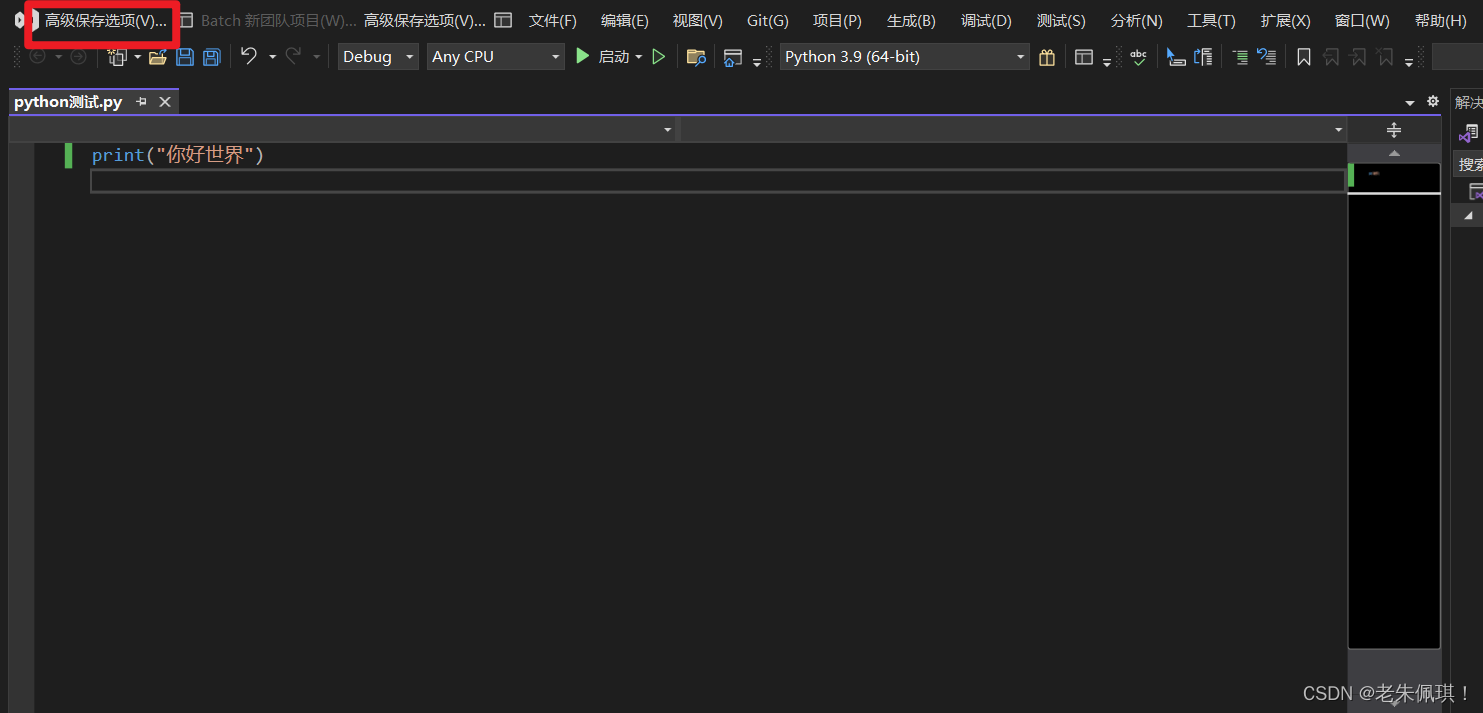Image resolution: width=1483 pixels, height=713 pixels.
Task: Click the print("你好世界") code line
Action: (x=178, y=155)
